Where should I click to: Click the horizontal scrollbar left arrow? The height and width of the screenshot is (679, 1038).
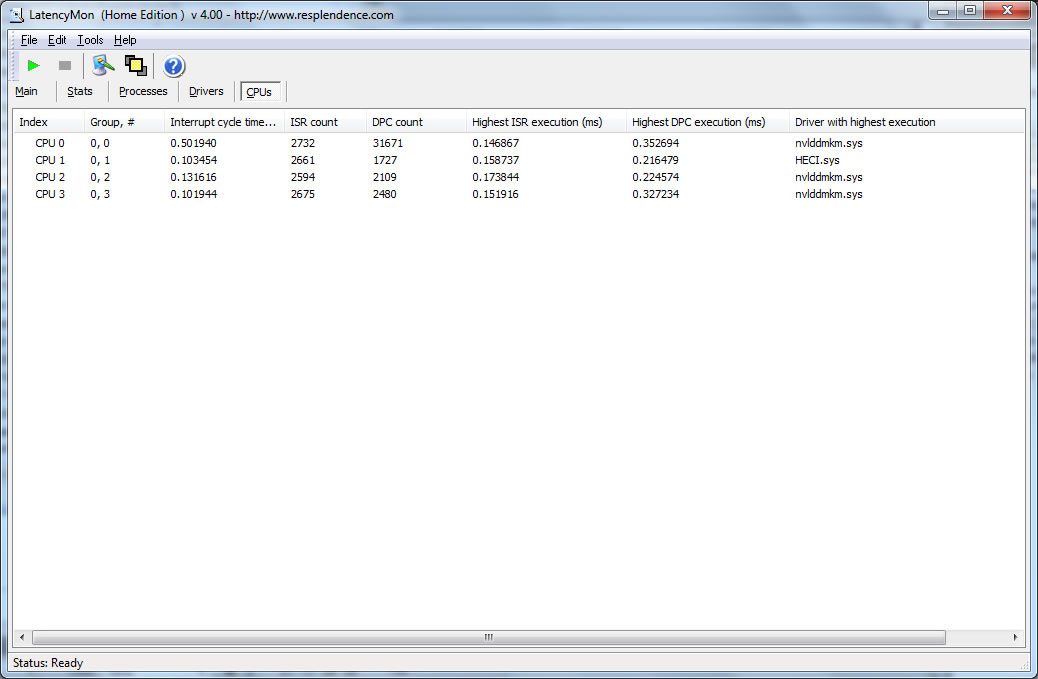[22, 637]
